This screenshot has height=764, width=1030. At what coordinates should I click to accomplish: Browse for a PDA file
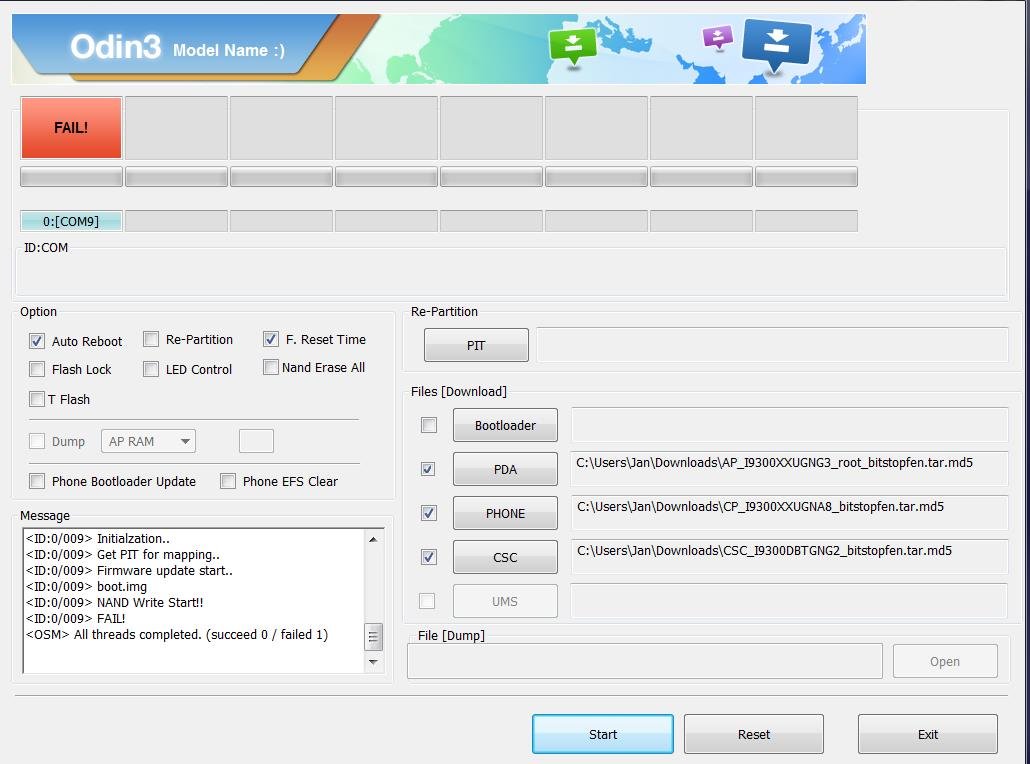pyautogui.click(x=505, y=469)
